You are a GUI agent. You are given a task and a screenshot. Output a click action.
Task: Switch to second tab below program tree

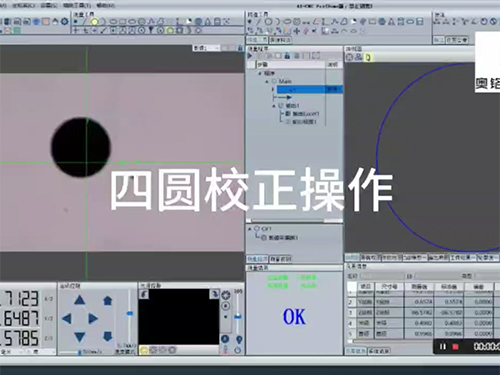(281, 259)
